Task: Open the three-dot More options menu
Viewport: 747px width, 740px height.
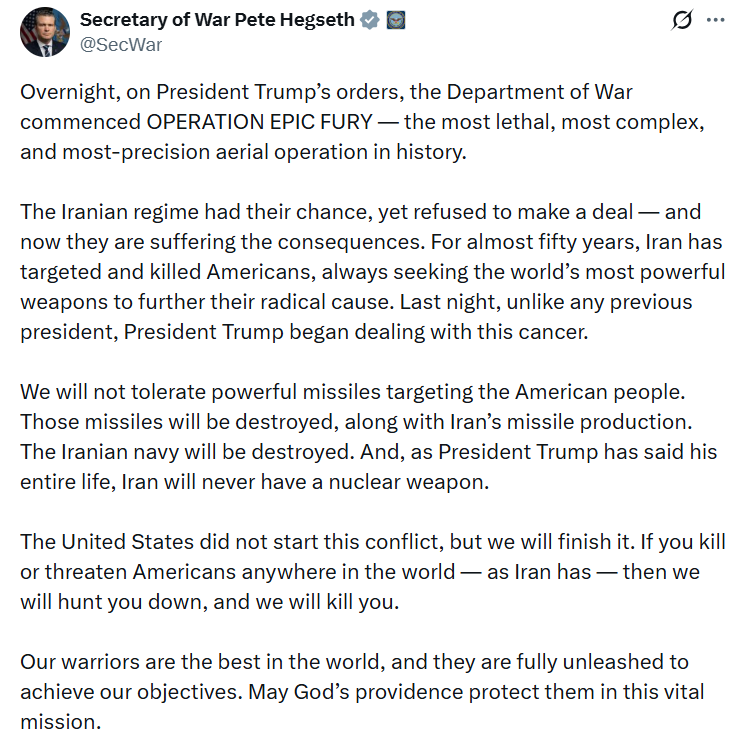Action: pyautogui.click(x=715, y=20)
